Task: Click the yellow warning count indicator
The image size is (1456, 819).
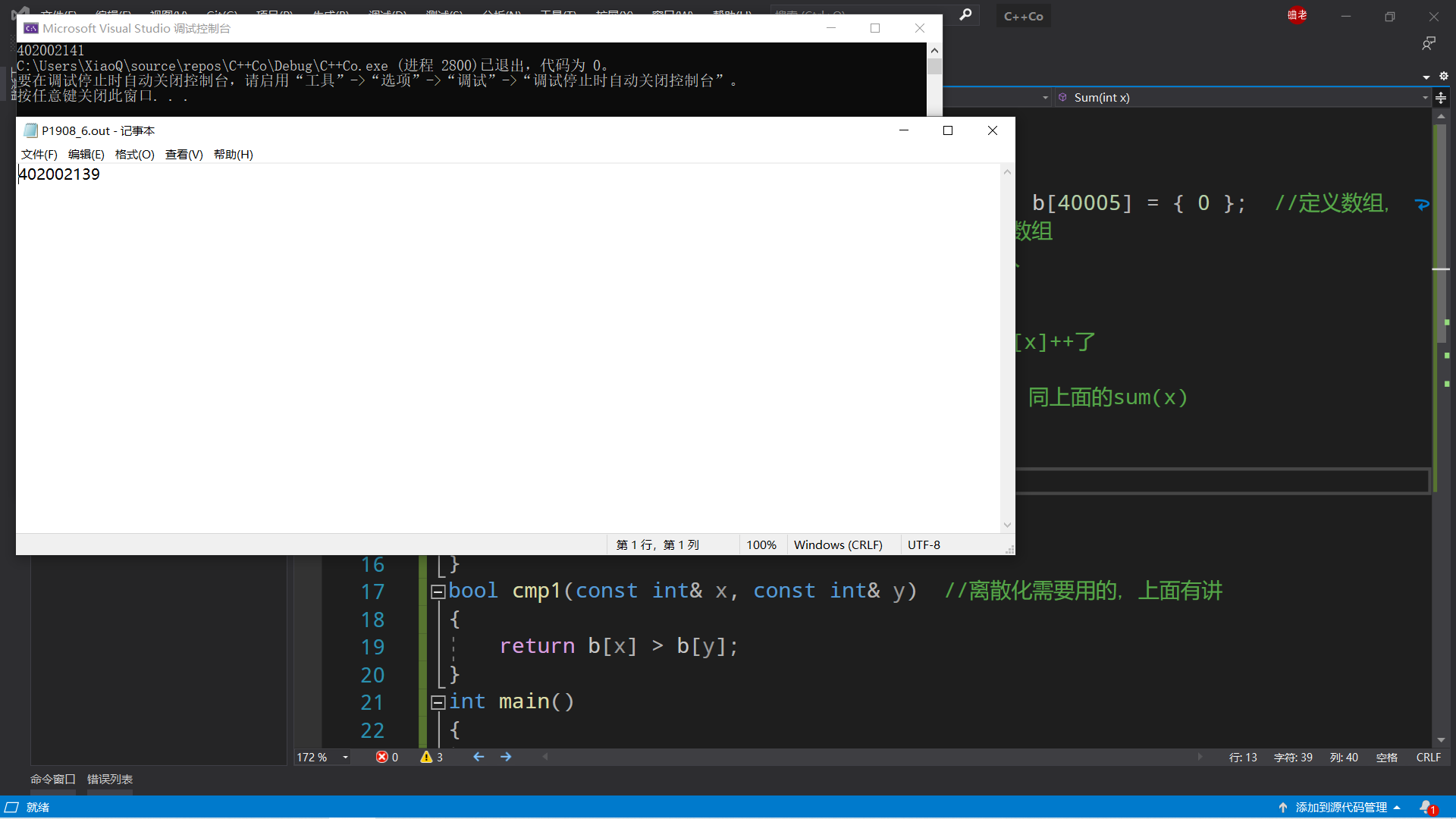Action: [x=431, y=757]
